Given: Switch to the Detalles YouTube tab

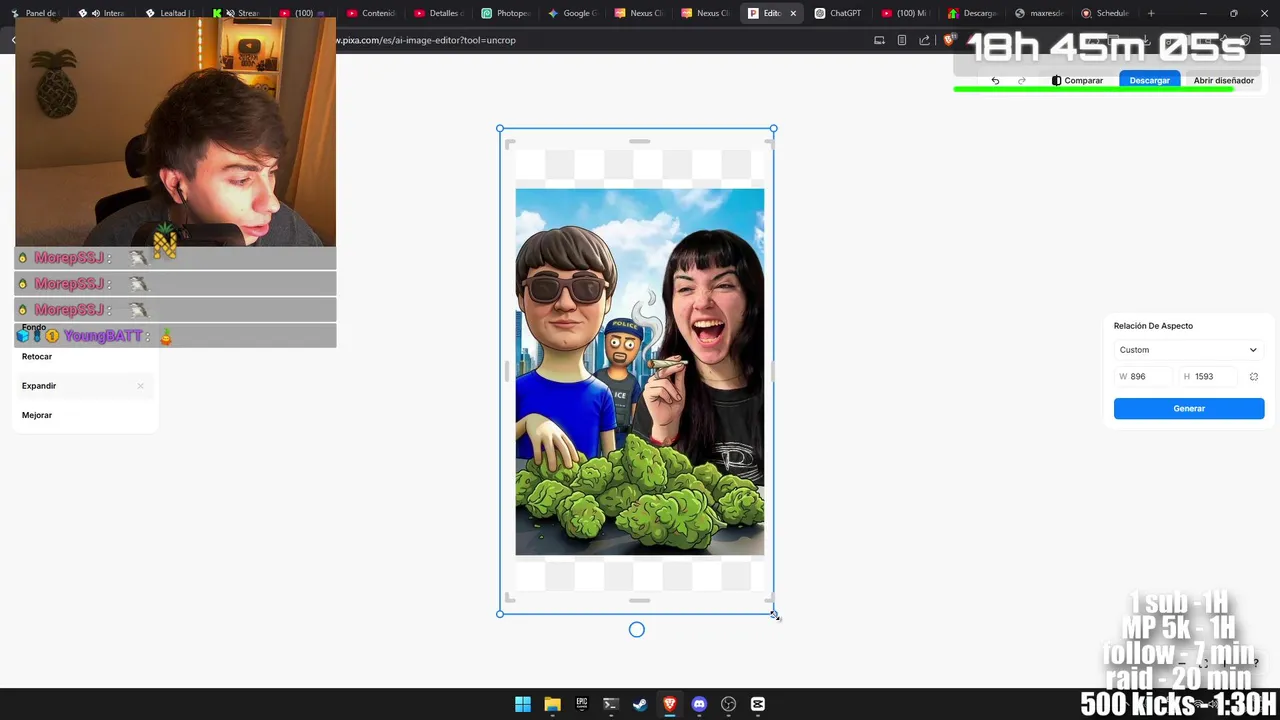Looking at the screenshot, I should coord(439,13).
